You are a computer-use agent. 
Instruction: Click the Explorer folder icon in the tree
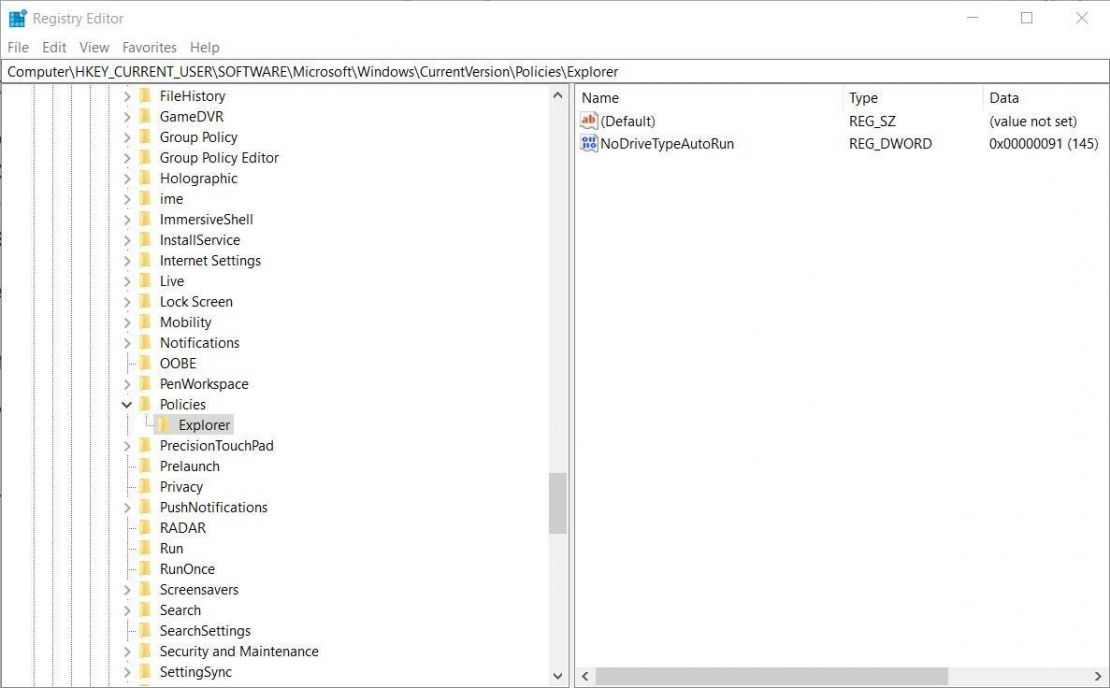click(x=163, y=424)
